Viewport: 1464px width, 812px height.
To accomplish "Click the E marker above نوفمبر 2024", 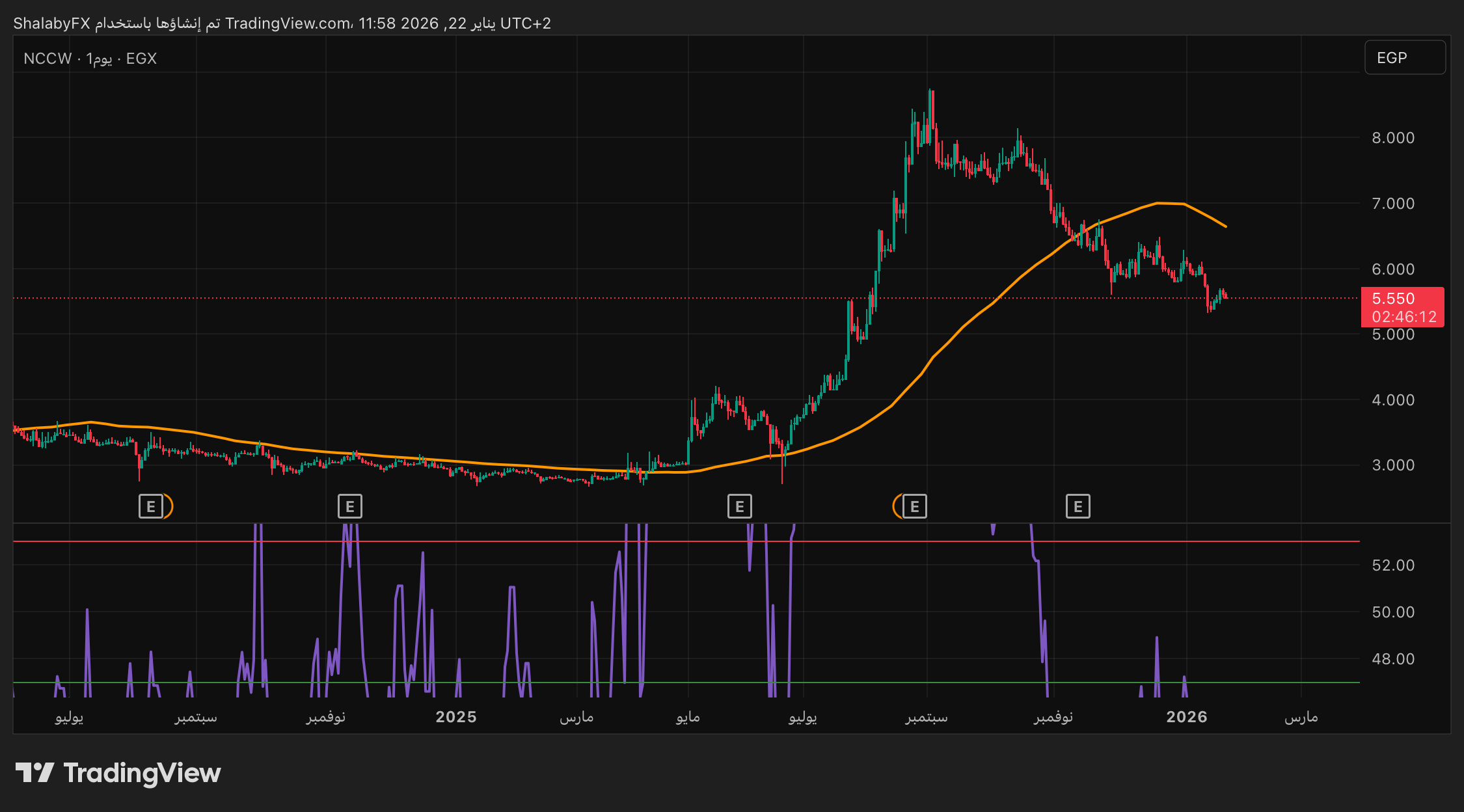I will tap(350, 506).
